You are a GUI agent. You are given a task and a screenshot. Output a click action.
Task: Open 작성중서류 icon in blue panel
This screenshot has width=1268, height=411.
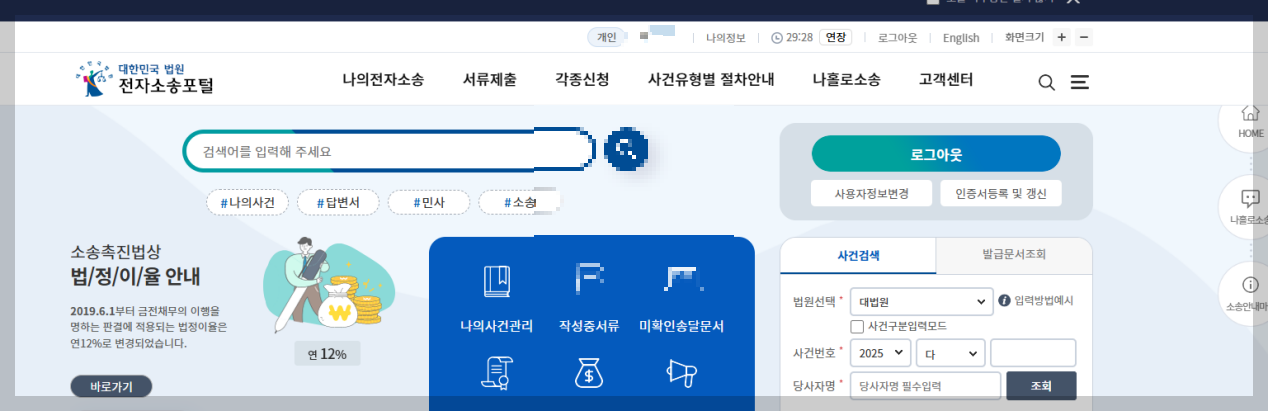pos(589,280)
